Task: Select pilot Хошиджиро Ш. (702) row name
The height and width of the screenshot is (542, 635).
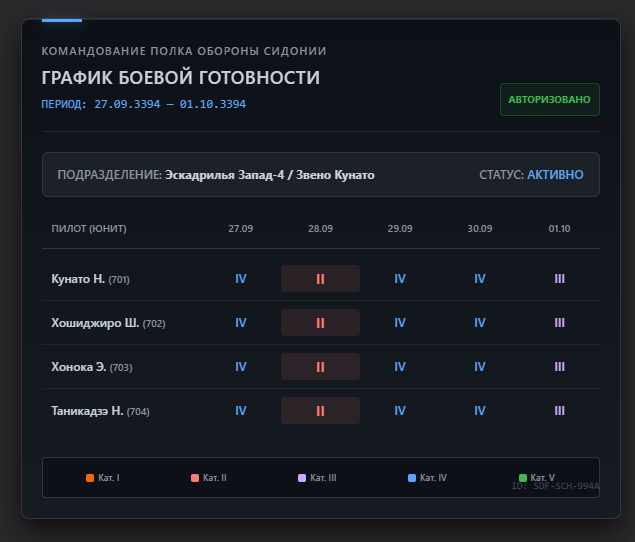Action: pos(108,323)
